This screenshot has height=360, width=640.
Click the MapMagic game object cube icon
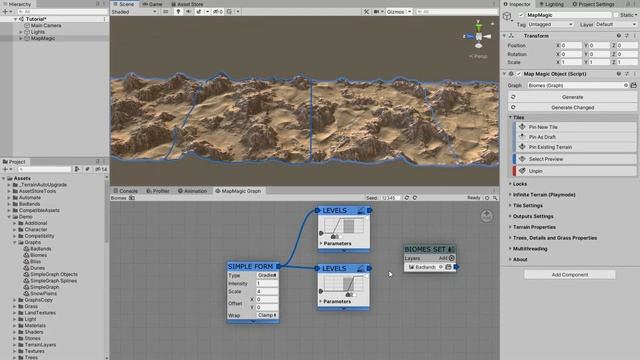507,16
